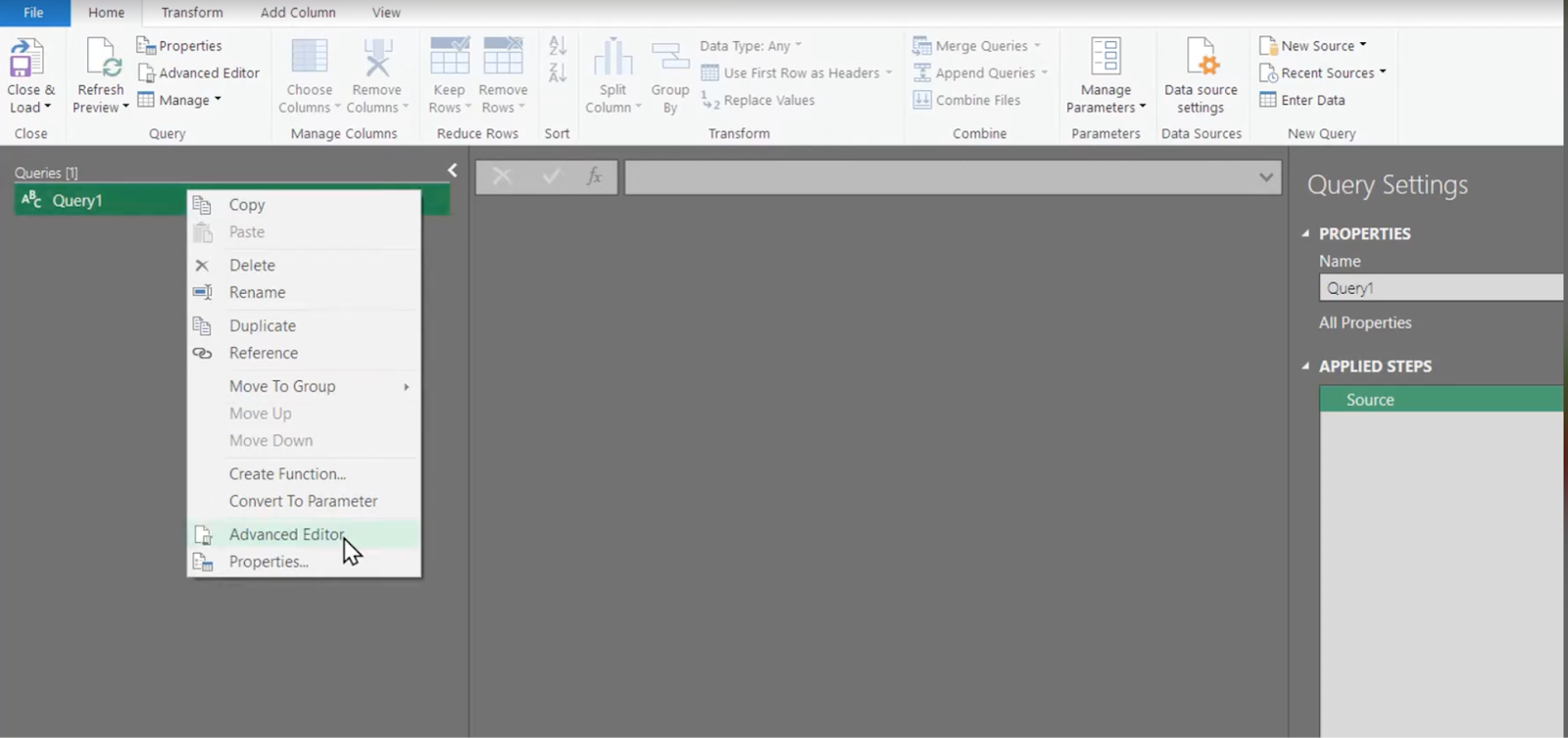Image resolution: width=1568 pixels, height=738 pixels.
Task: Collapse the APPLIED STEPS section
Action: (1305, 367)
